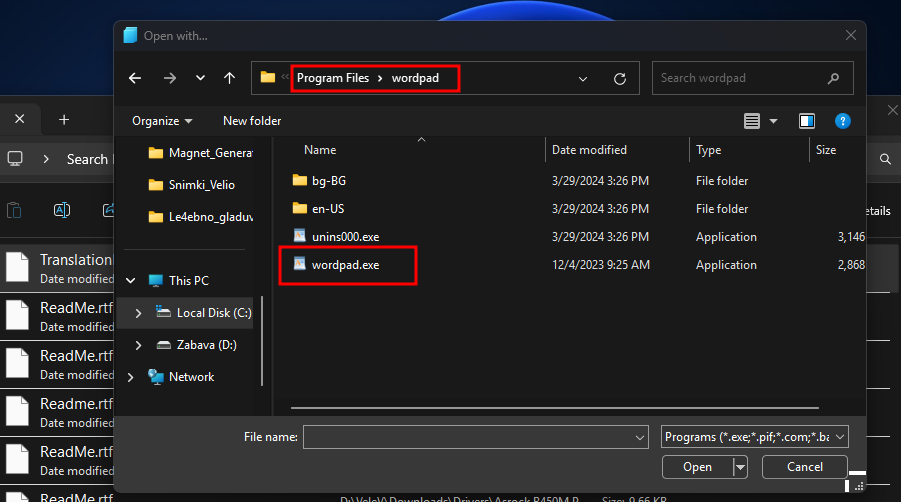Click the search magnifier icon in dialog
The image size is (901, 502).
pos(833,78)
